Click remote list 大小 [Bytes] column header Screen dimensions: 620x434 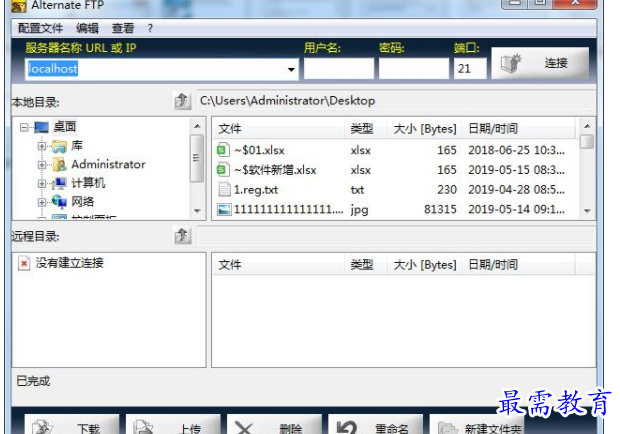click(x=424, y=265)
